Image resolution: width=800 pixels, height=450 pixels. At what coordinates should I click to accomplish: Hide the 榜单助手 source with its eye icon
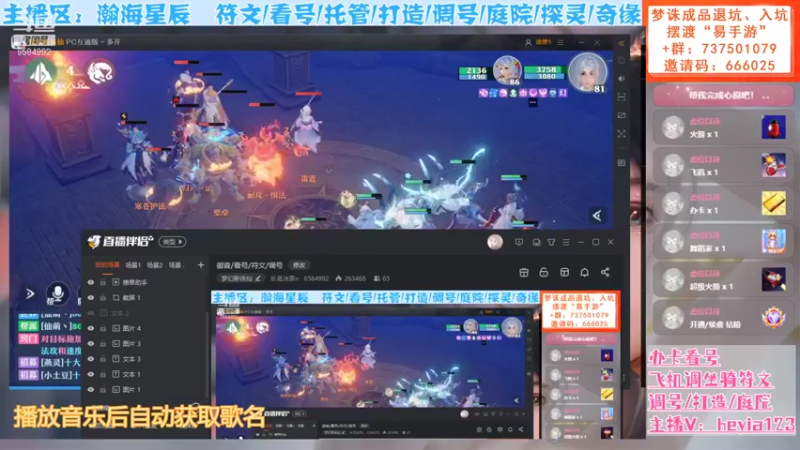click(91, 282)
